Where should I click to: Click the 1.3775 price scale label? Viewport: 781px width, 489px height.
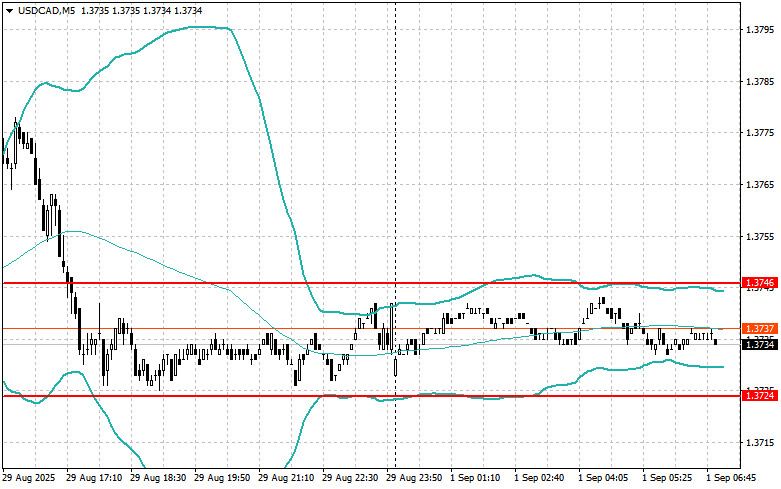(760, 132)
